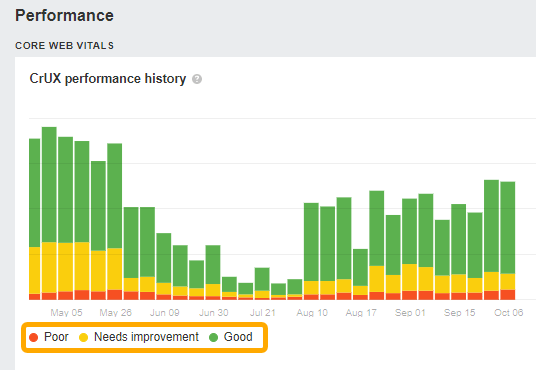536x370 pixels.
Task: Click the CrUX performance history title
Action: [108, 79]
